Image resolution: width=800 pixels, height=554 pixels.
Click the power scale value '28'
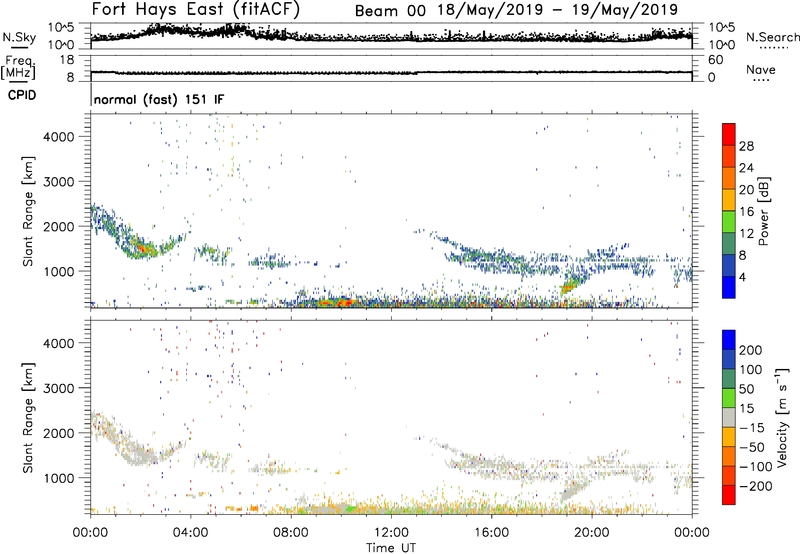[x=746, y=146]
